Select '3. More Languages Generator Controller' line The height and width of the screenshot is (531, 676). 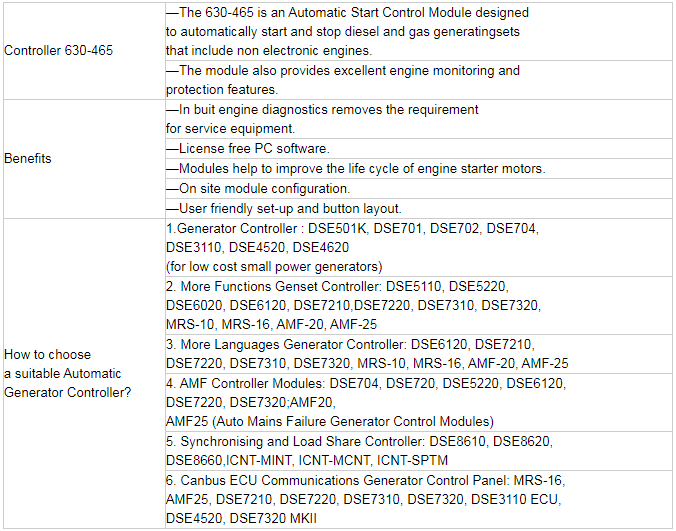pos(351,345)
